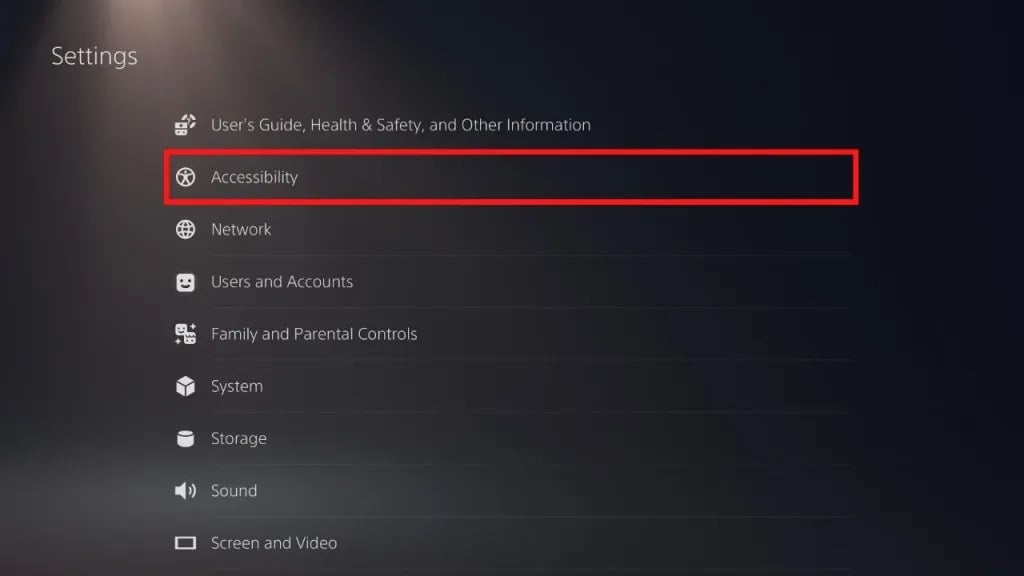This screenshot has height=576, width=1024.
Task: Click the Family and Parental Controls icon
Action: tap(185, 334)
